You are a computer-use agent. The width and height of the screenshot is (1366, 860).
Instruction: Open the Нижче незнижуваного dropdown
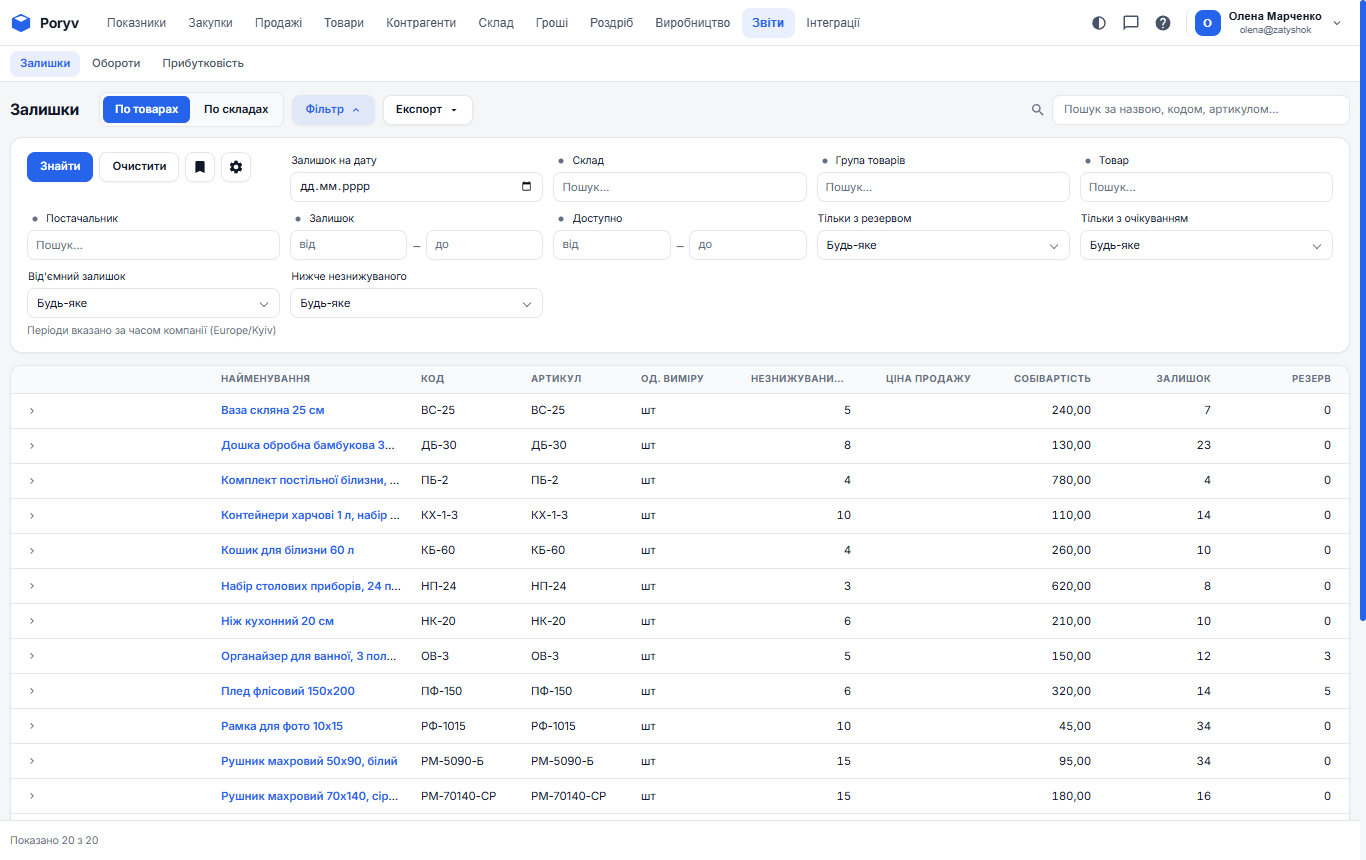point(416,303)
